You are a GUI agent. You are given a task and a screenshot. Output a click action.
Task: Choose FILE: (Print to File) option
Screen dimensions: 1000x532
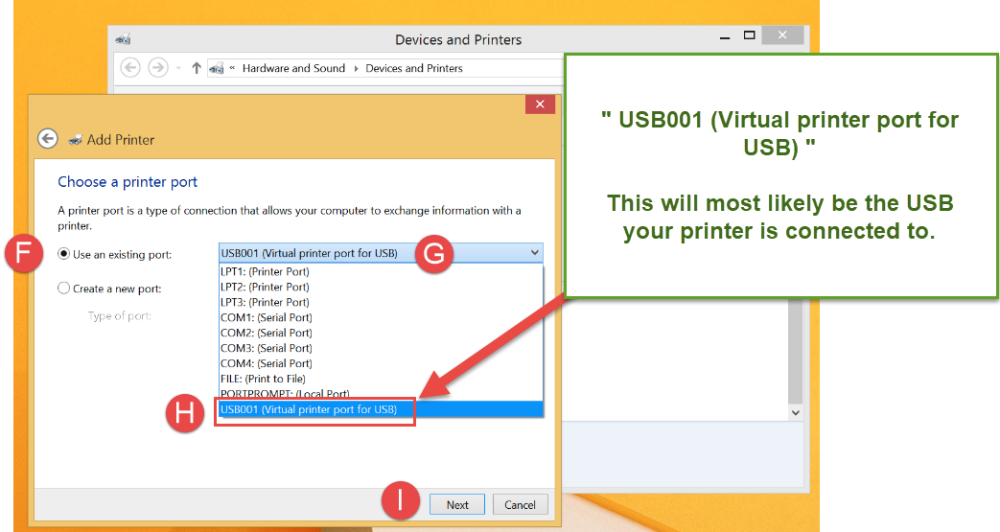381,379
